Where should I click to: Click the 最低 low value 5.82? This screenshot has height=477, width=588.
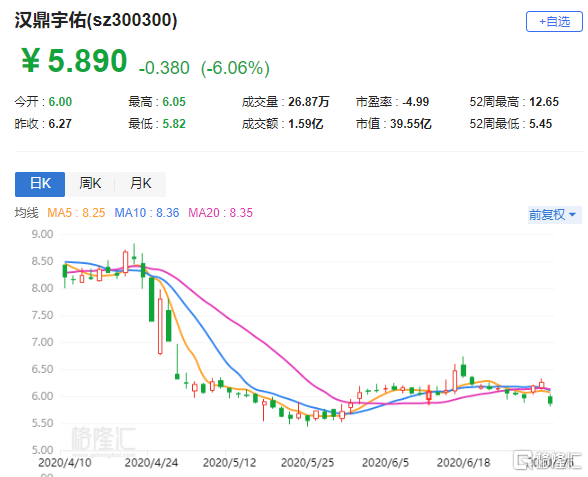[x=174, y=124]
